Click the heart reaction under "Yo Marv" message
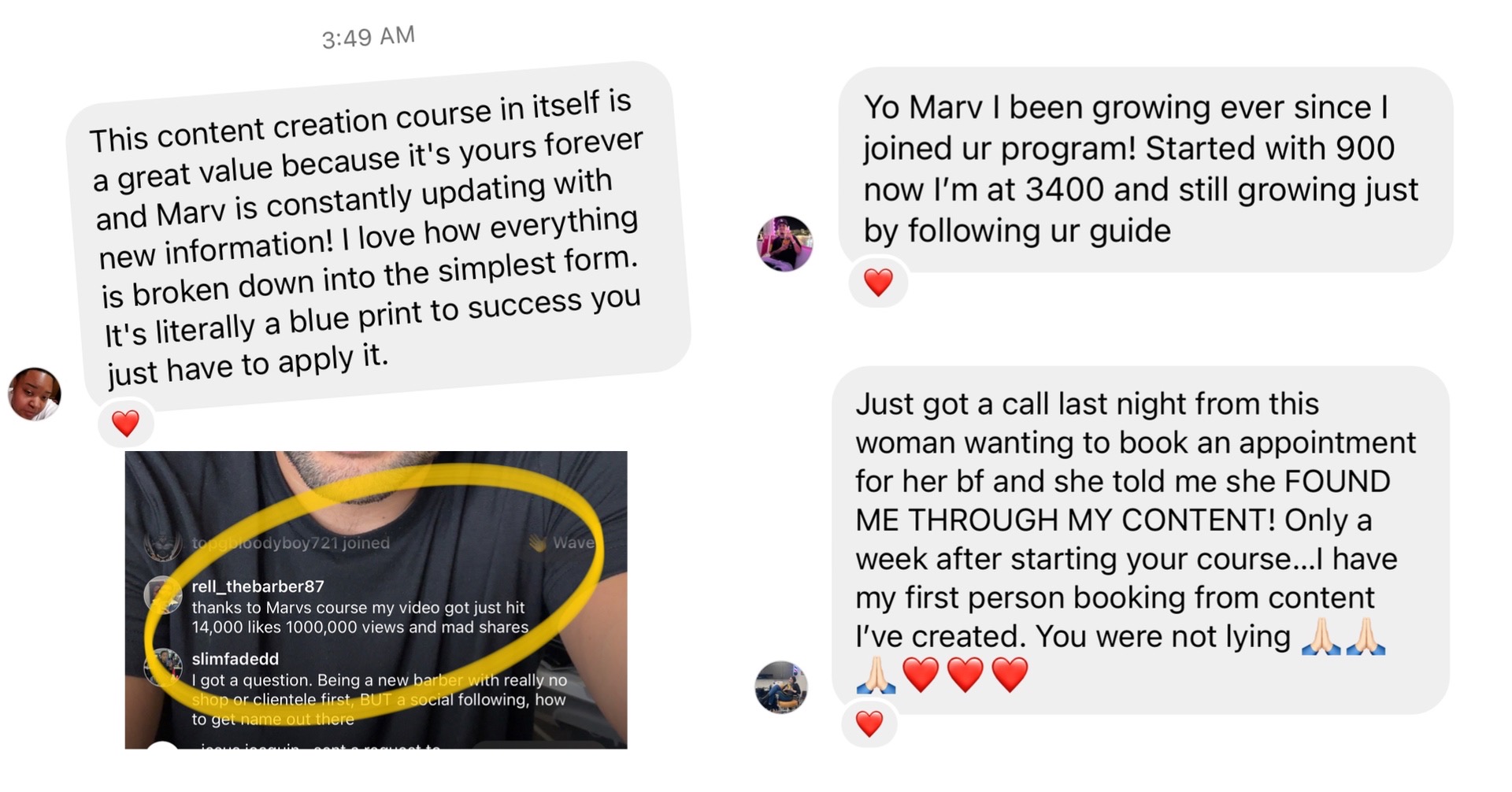 pyautogui.click(x=878, y=282)
